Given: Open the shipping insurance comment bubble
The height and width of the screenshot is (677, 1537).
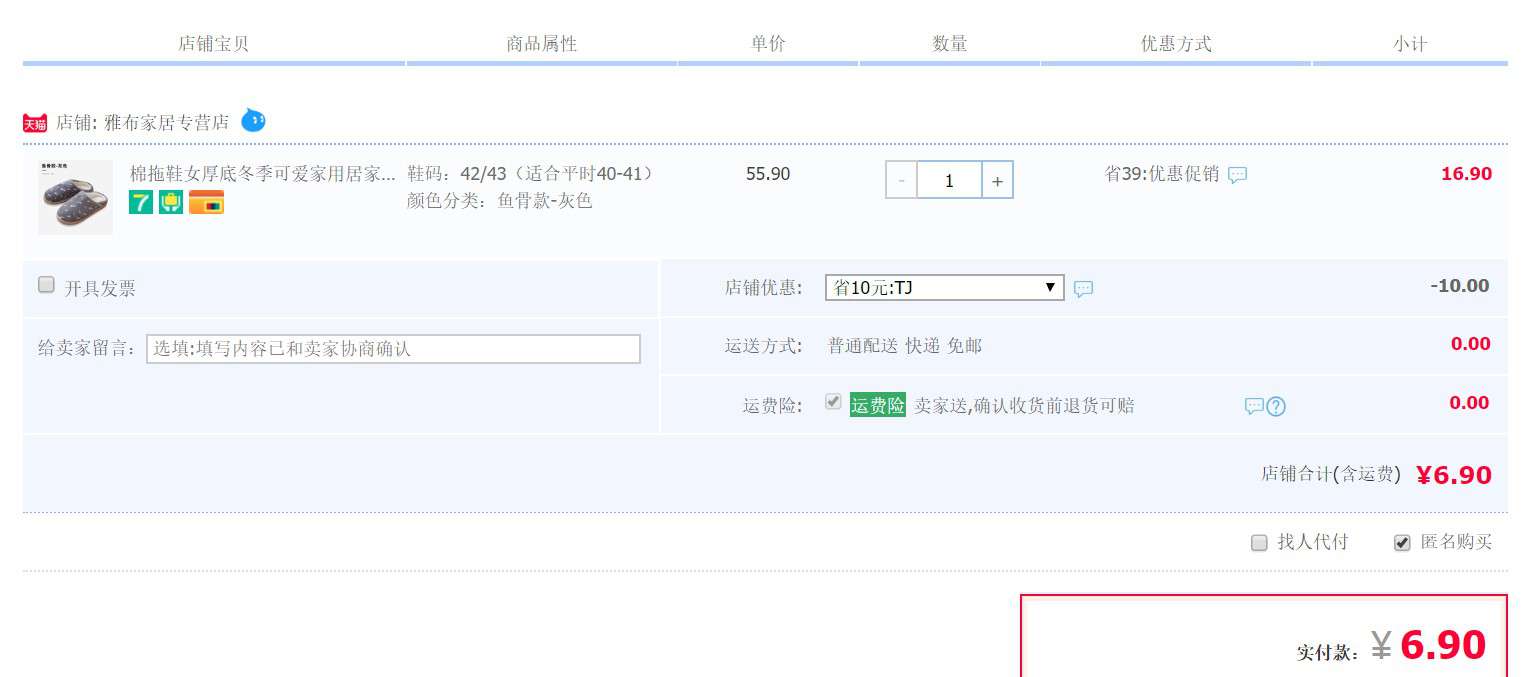Looking at the screenshot, I should click(1254, 404).
